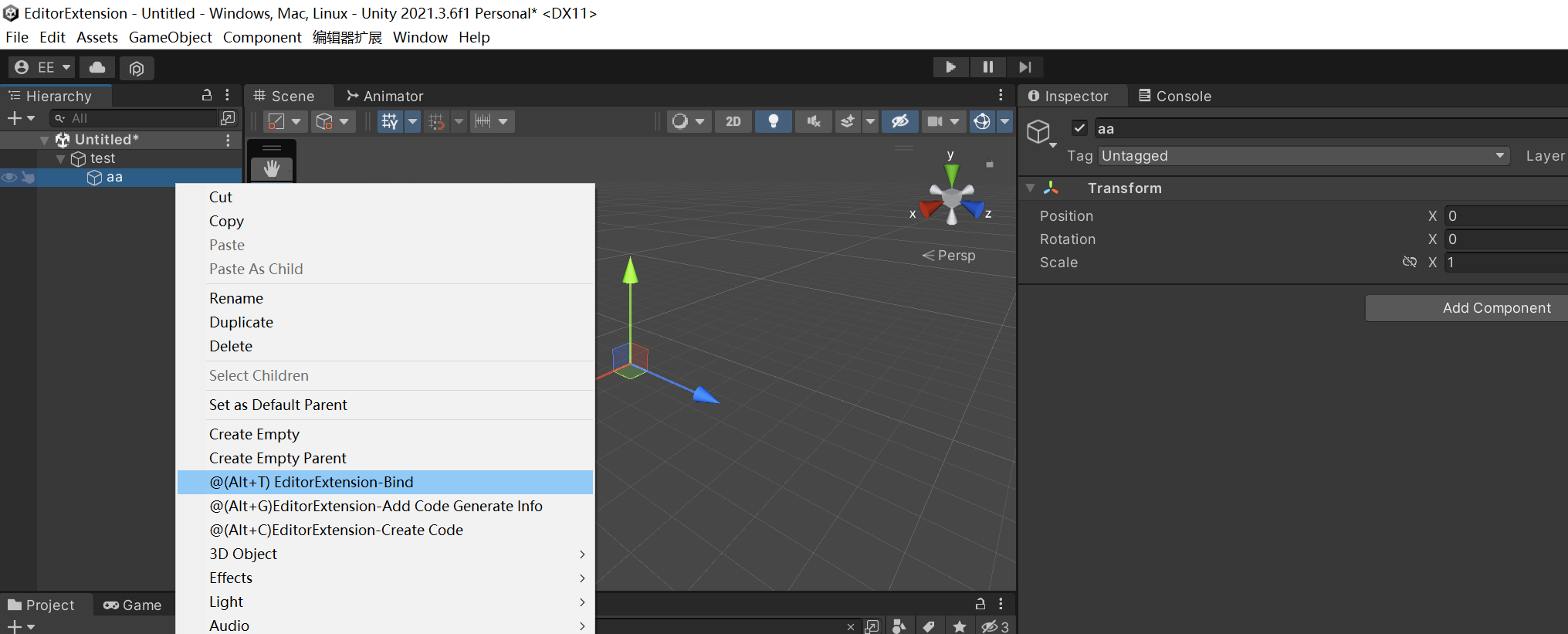
Task: Toggle the 2D view mode
Action: click(x=733, y=121)
